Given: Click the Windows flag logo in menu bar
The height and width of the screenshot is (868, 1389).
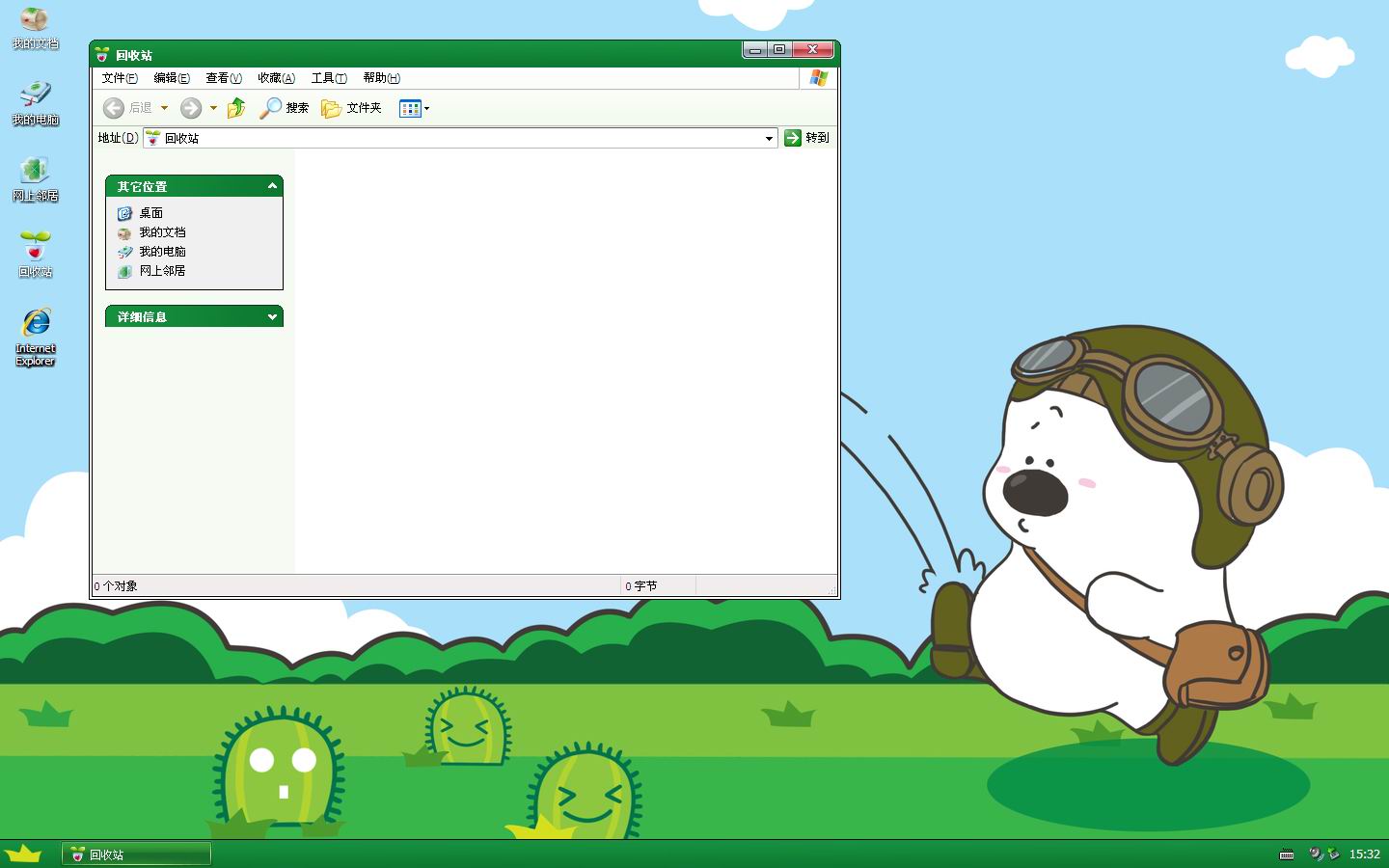Looking at the screenshot, I should pos(819,78).
